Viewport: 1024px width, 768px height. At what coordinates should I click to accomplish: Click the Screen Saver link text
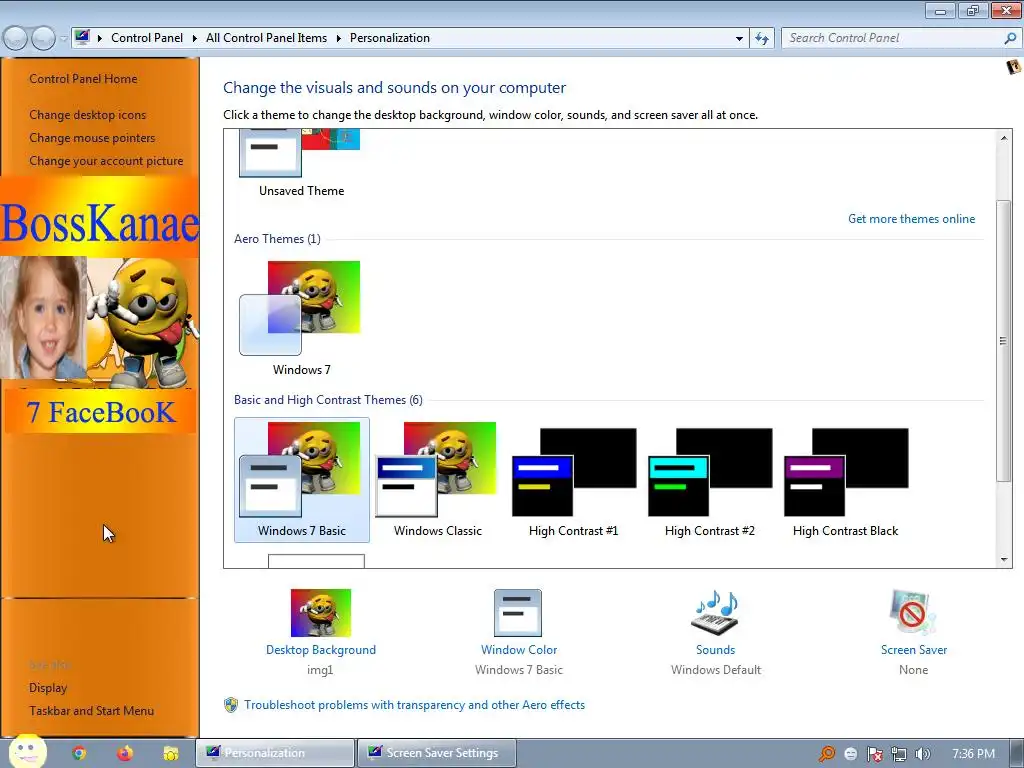[x=914, y=650]
